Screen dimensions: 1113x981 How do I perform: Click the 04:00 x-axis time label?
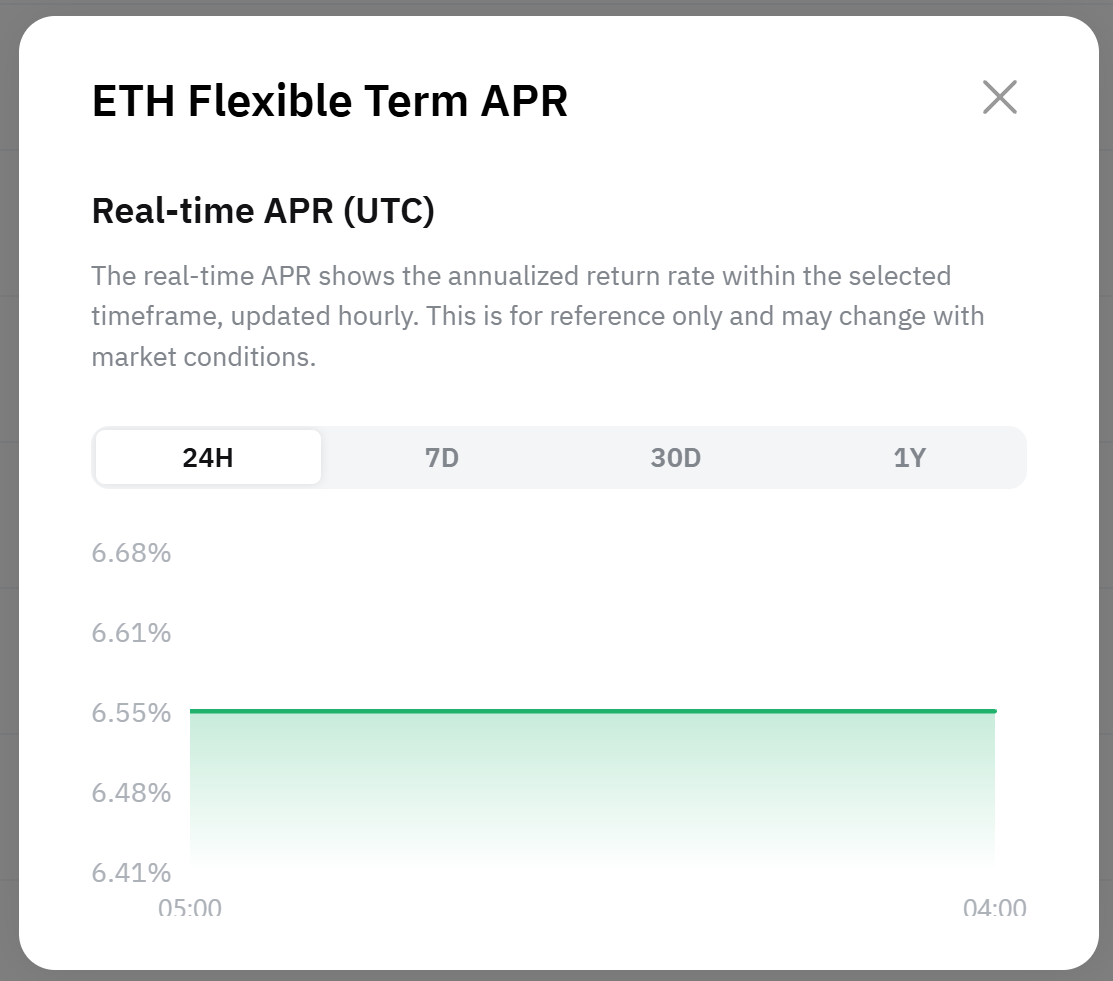tap(994, 908)
